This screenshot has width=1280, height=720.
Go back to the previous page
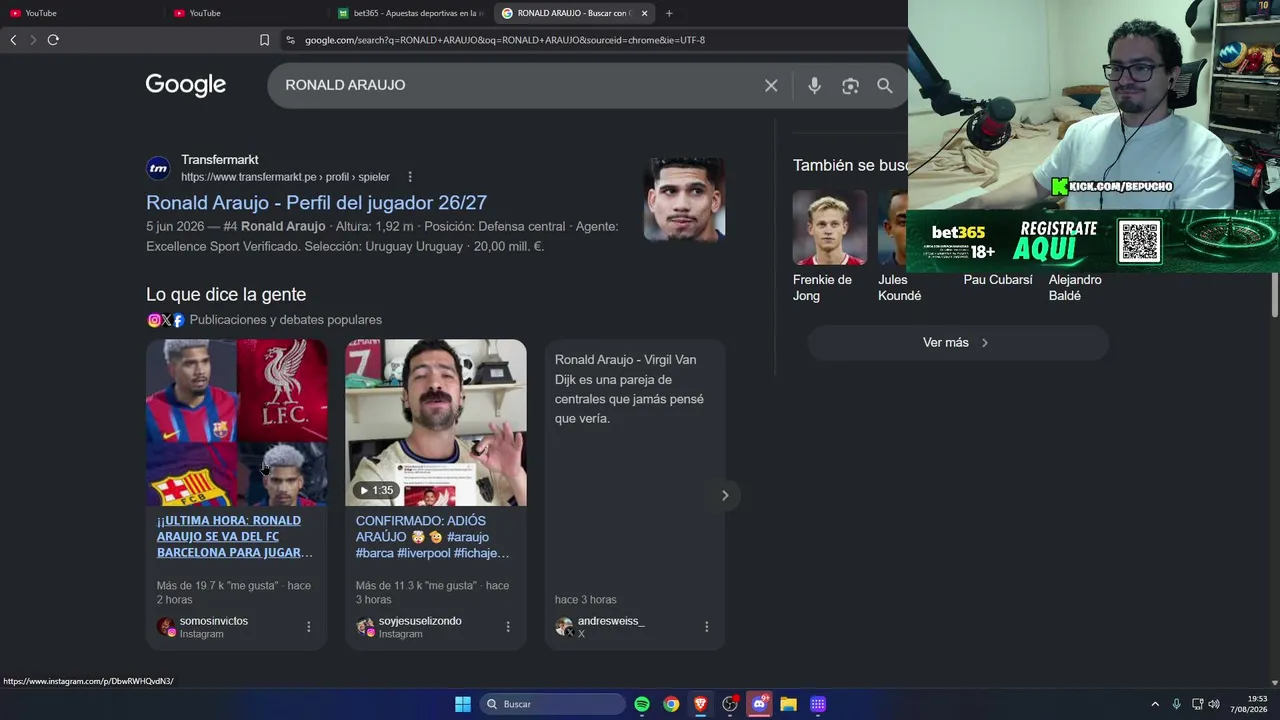tap(13, 40)
